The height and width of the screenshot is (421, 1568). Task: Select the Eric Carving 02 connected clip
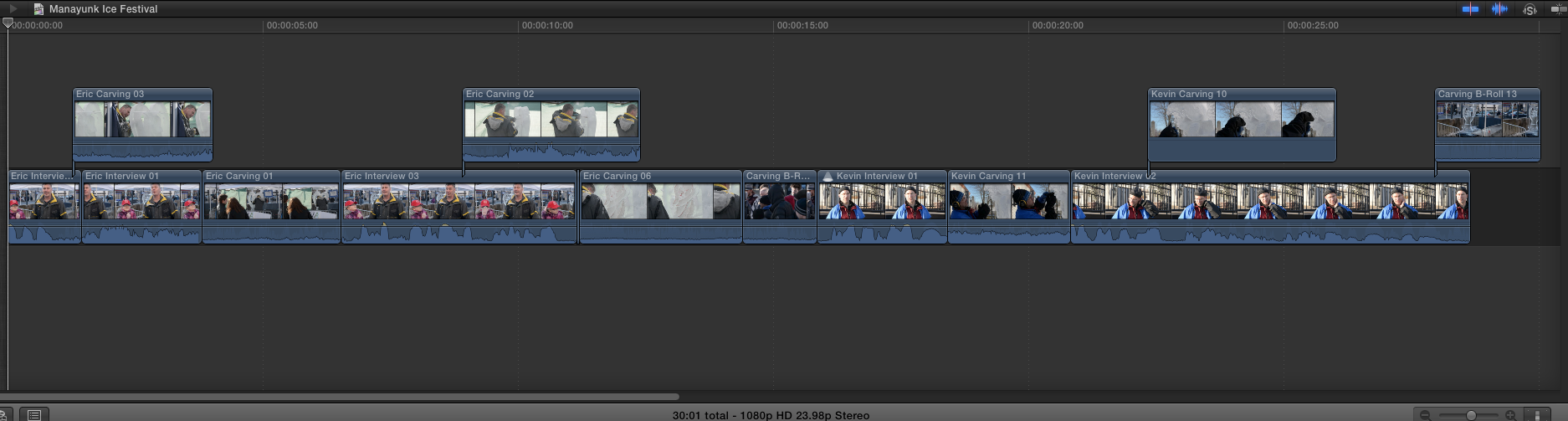coord(551,124)
